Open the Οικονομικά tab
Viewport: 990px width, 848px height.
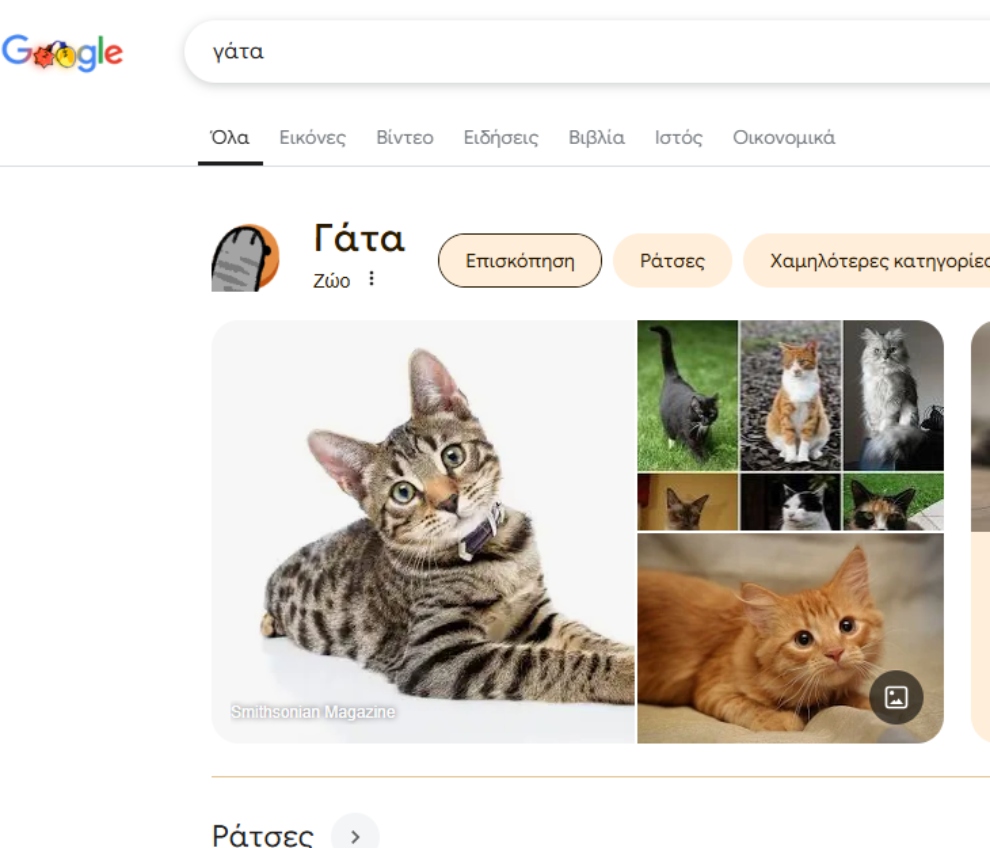(x=783, y=138)
